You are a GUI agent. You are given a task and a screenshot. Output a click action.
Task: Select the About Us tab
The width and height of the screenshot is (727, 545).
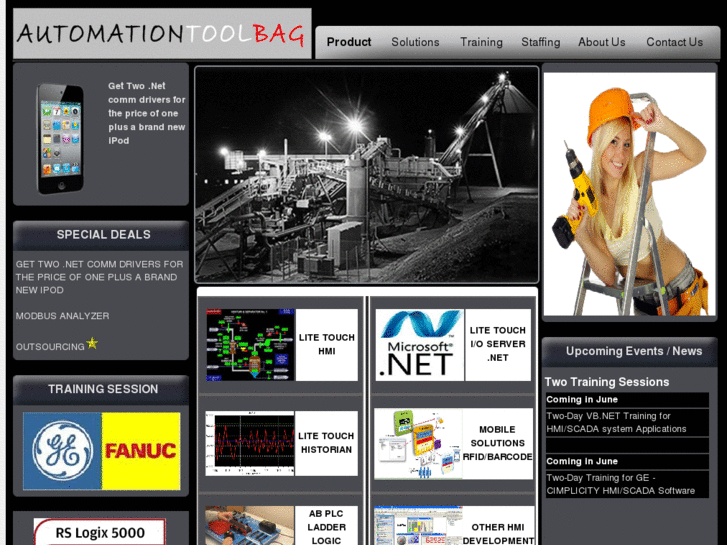601,42
